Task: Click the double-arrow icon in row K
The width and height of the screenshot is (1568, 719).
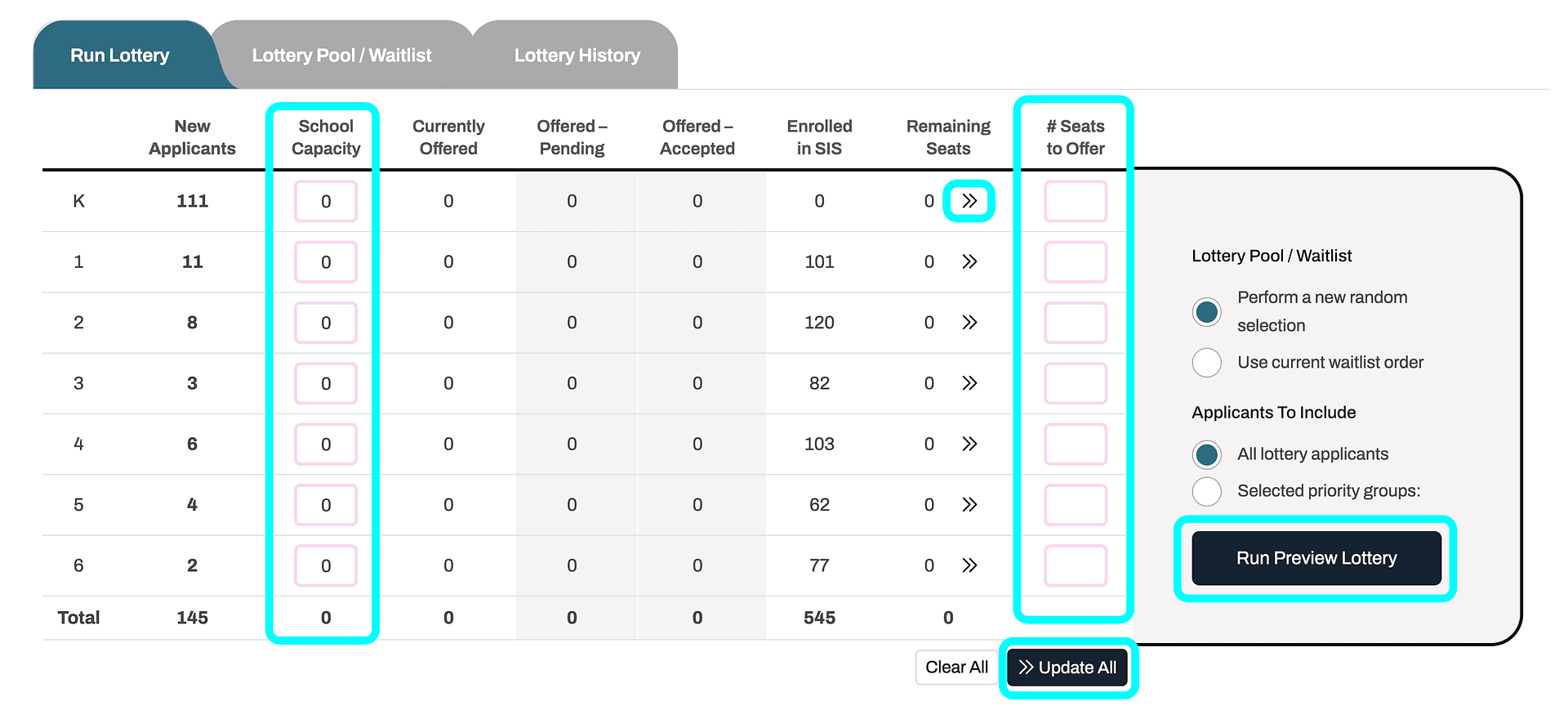Action: pyautogui.click(x=969, y=201)
